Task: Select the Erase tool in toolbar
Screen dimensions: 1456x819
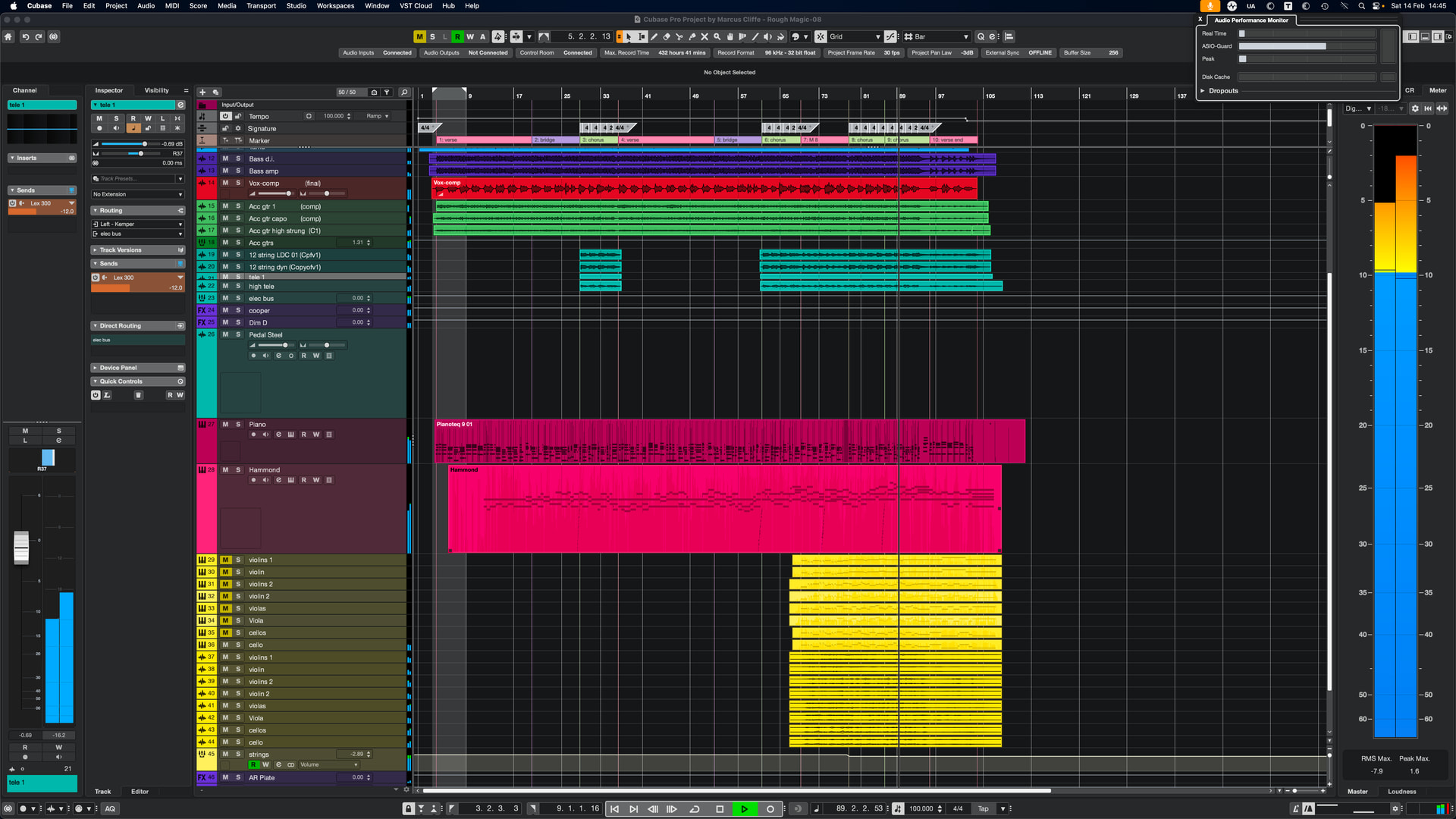Action: 667,36
